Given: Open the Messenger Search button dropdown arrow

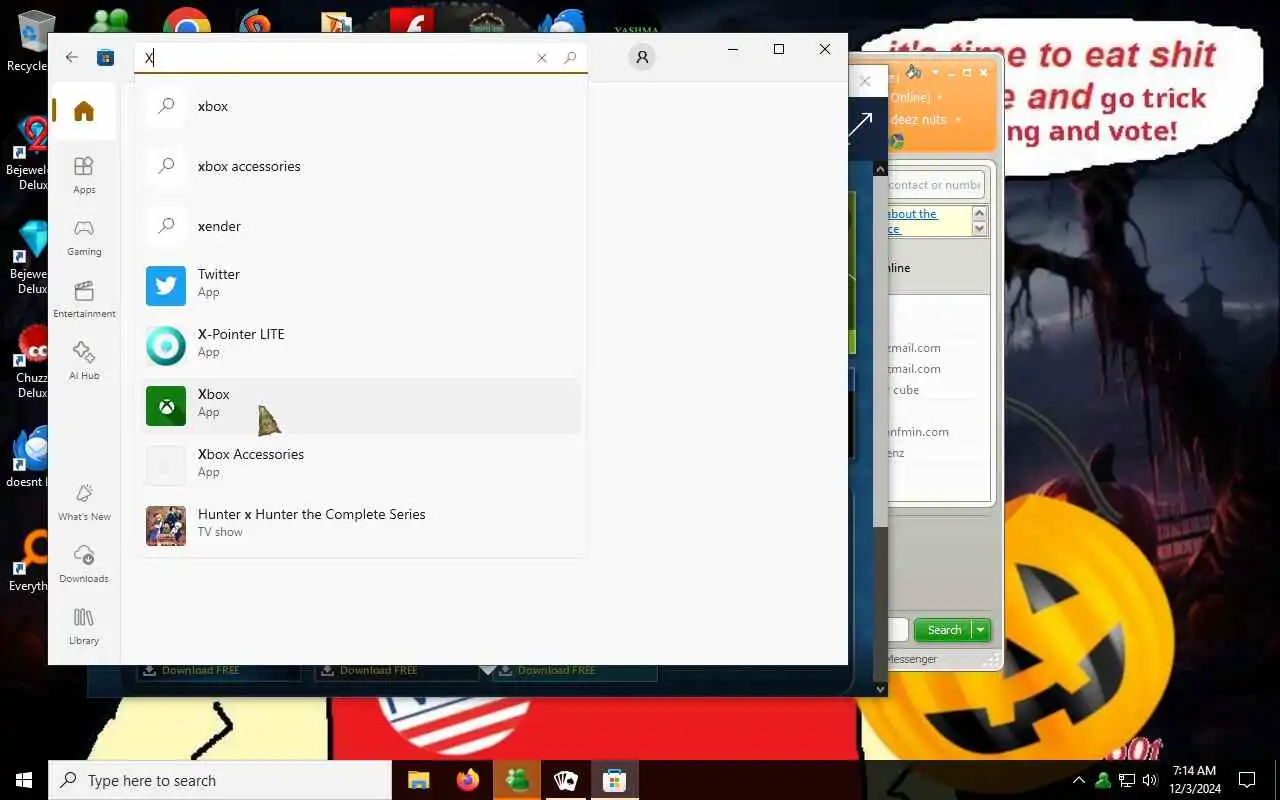Looking at the screenshot, I should tap(981, 630).
